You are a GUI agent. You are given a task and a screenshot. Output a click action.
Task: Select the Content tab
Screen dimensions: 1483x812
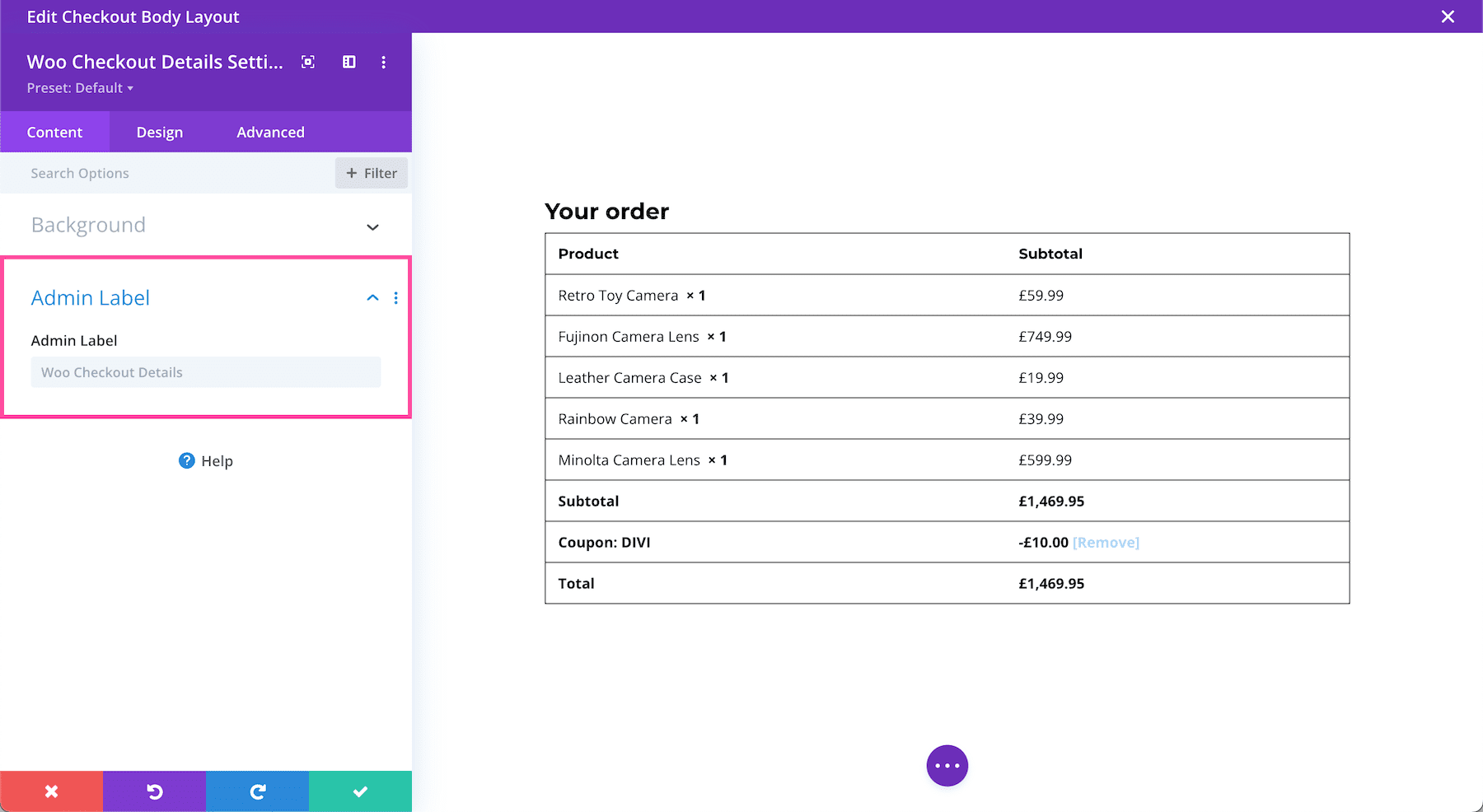coord(54,132)
